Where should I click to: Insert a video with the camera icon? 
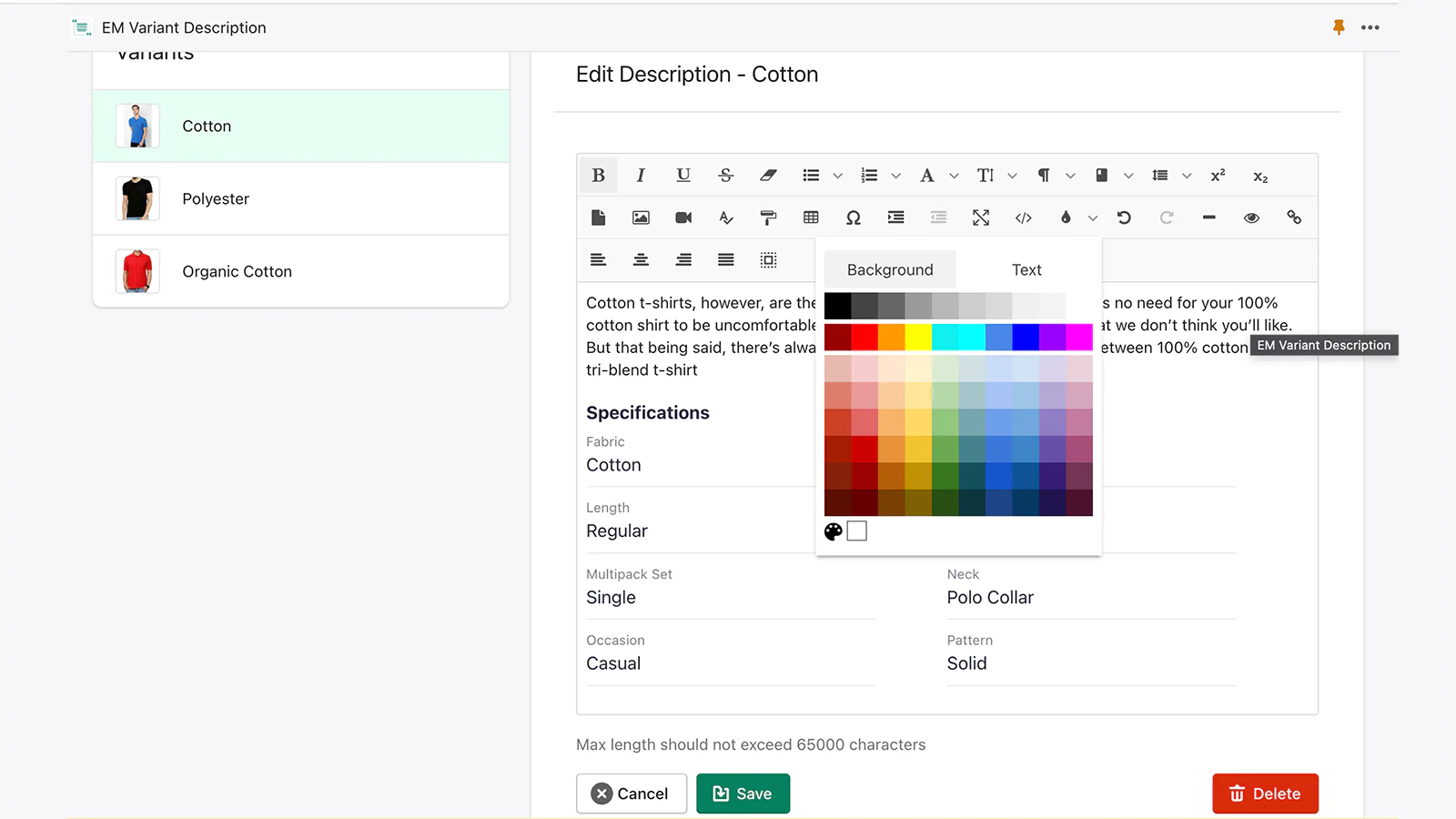tap(683, 217)
